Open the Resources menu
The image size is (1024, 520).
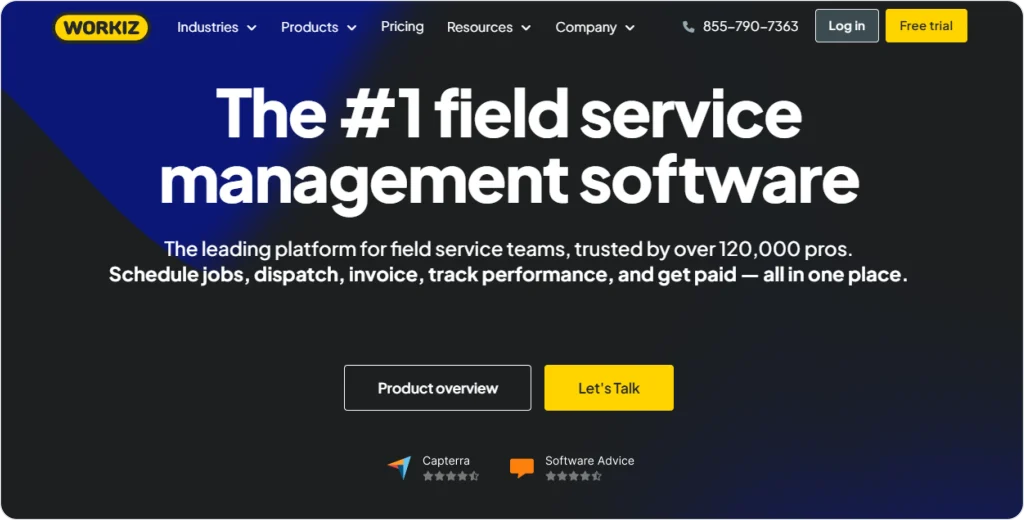[x=489, y=27]
